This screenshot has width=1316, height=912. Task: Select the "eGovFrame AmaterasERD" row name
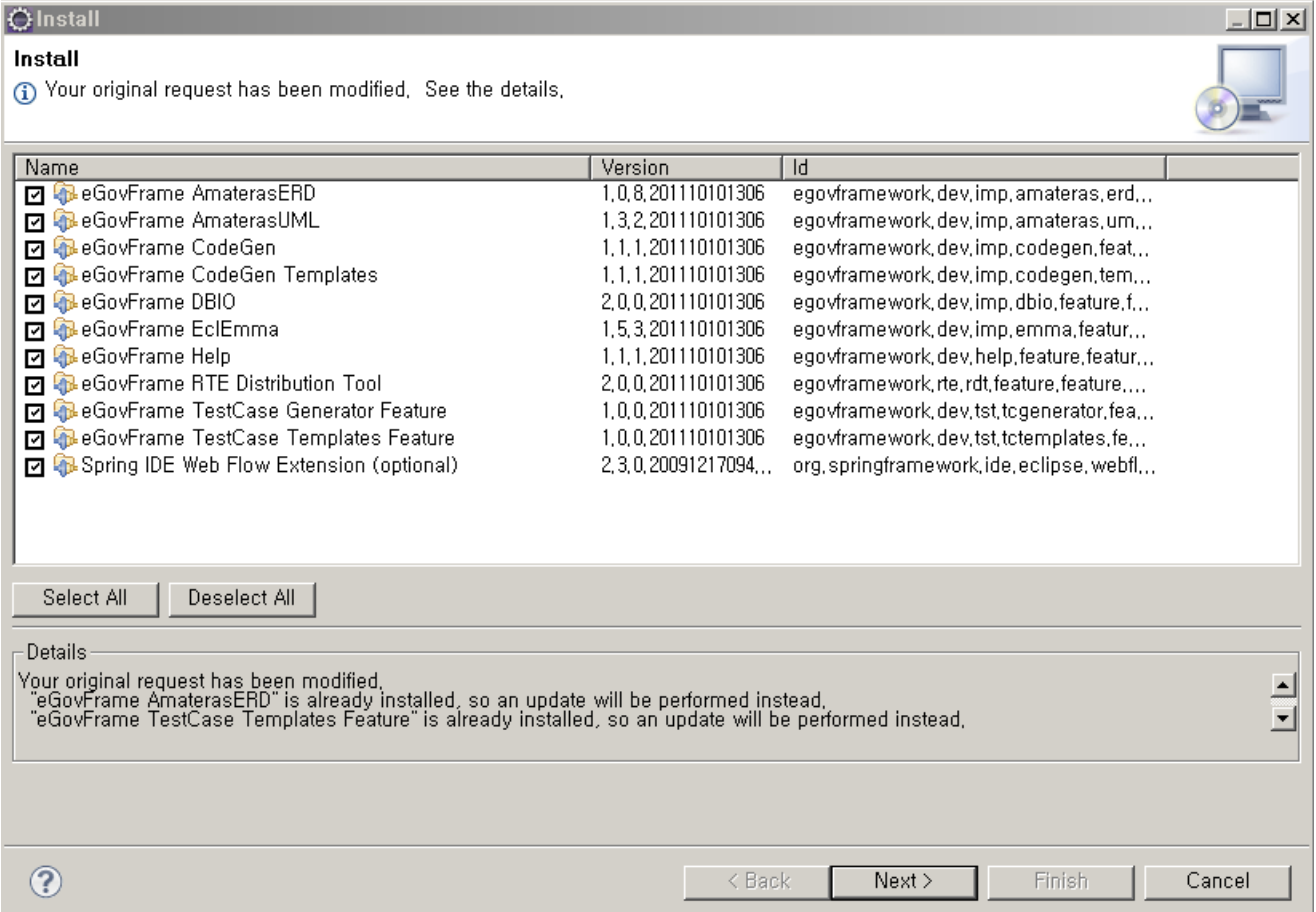pos(198,193)
